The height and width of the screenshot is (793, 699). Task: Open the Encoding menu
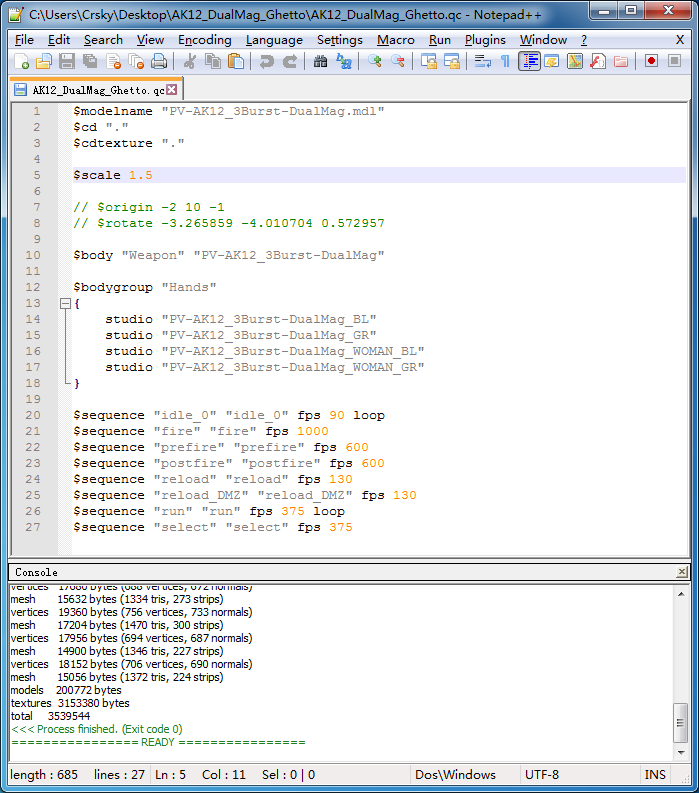204,40
